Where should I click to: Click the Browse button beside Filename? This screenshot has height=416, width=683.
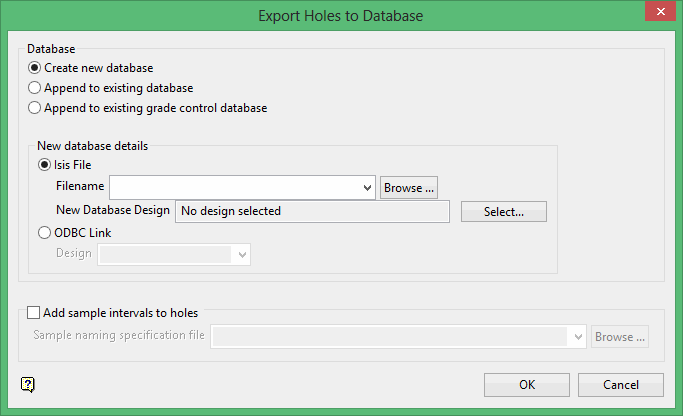pos(409,187)
